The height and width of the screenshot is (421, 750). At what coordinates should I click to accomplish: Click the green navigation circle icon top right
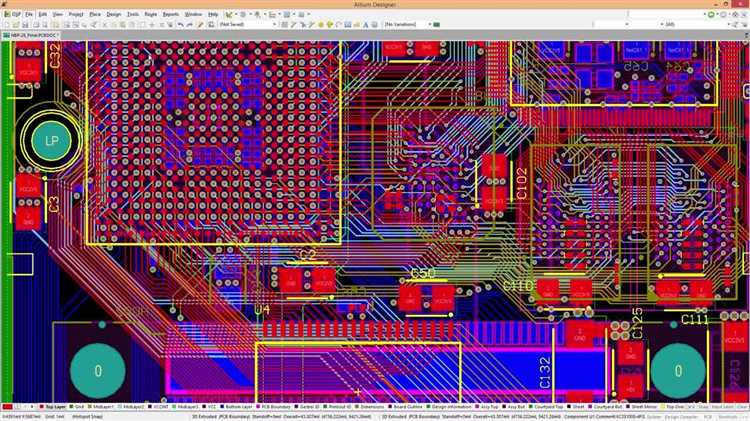click(711, 15)
